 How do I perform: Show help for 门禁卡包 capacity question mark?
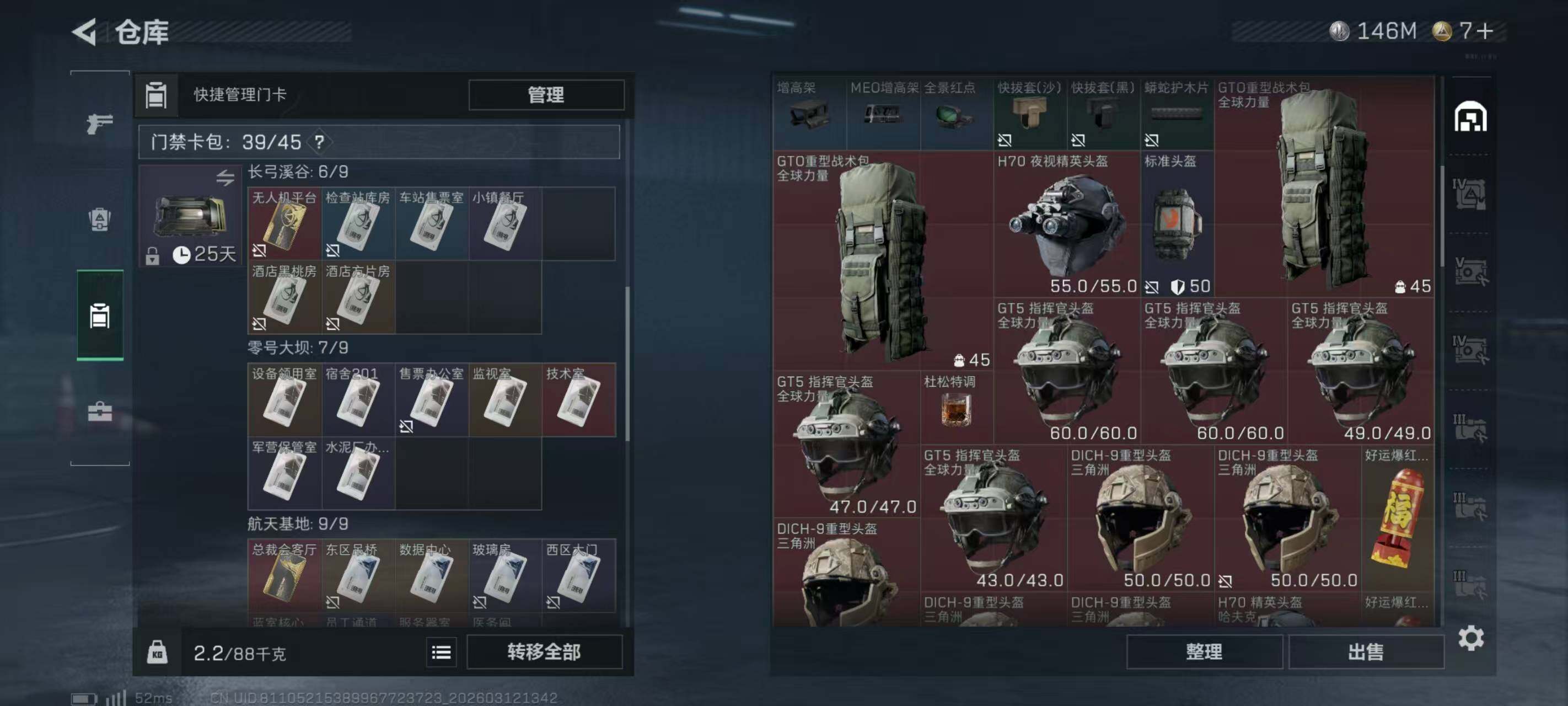(319, 142)
